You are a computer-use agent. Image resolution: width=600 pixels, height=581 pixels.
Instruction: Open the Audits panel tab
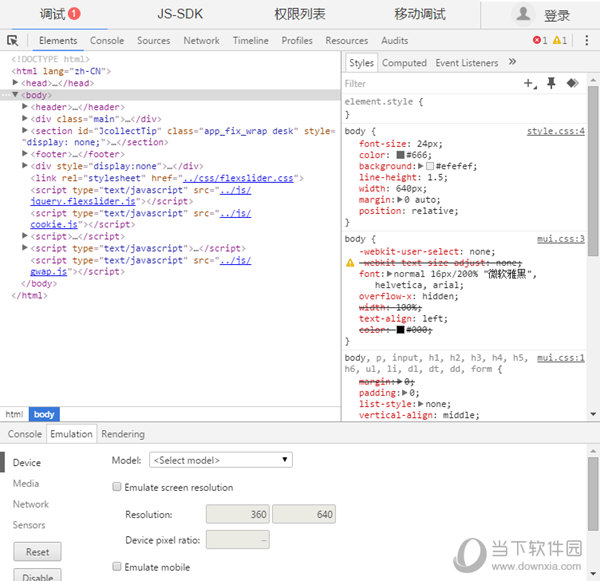[395, 41]
